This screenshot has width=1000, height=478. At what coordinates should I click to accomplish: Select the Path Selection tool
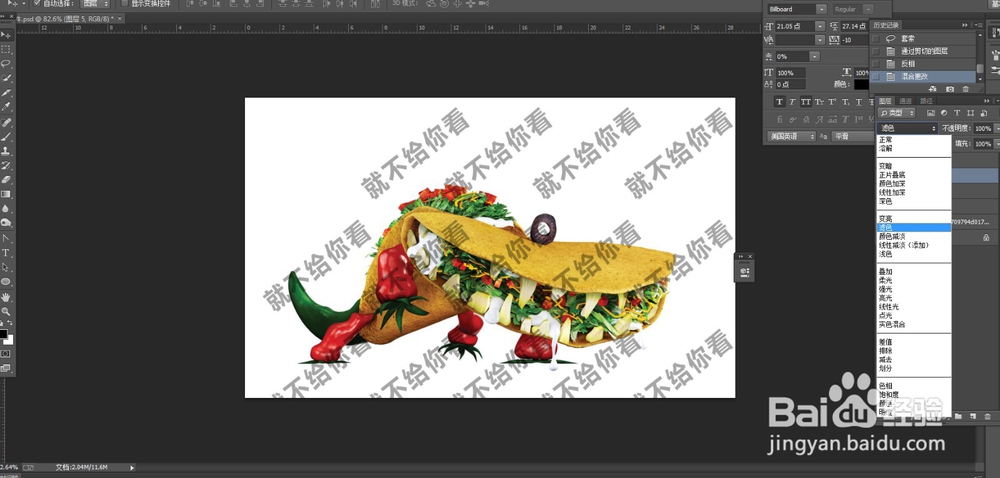click(6, 267)
